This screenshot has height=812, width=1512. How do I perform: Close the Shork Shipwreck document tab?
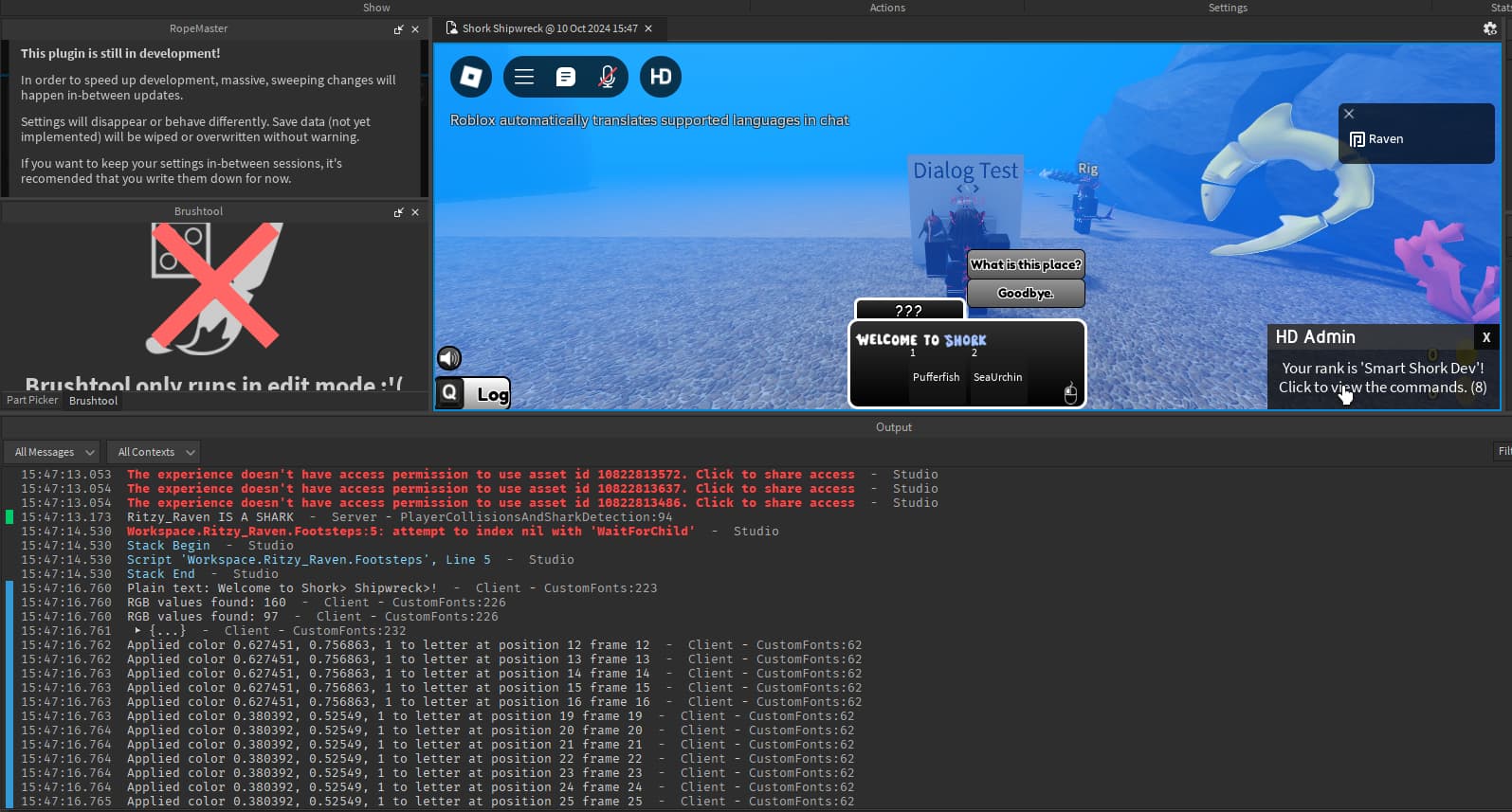pyautogui.click(x=648, y=28)
